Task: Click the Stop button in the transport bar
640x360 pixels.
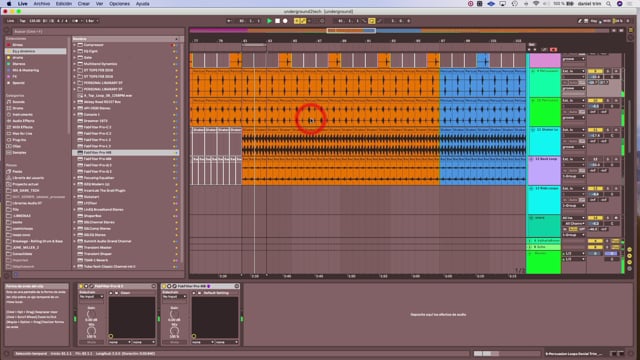Action: pos(277,21)
